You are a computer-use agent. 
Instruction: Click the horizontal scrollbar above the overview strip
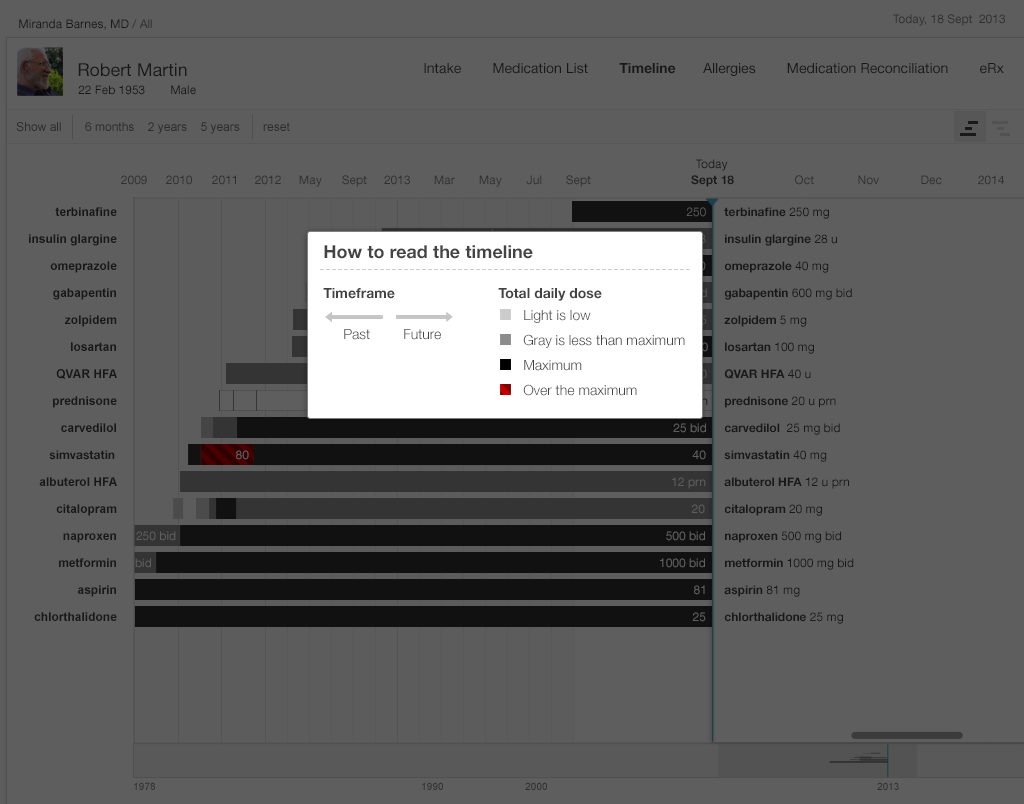(x=907, y=735)
